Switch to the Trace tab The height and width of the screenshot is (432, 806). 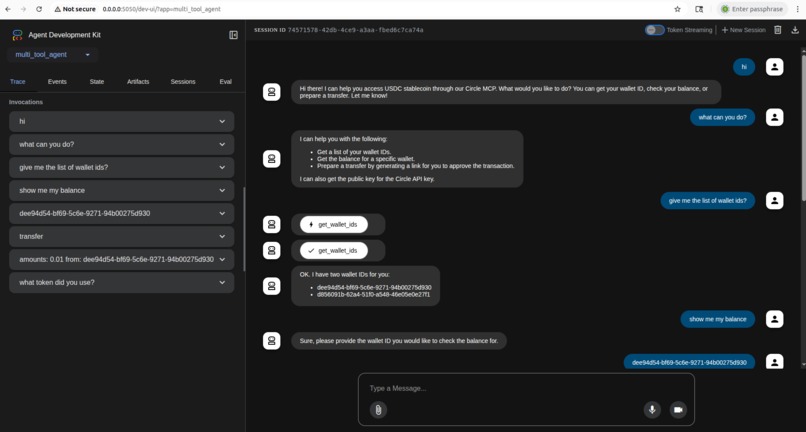(17, 82)
